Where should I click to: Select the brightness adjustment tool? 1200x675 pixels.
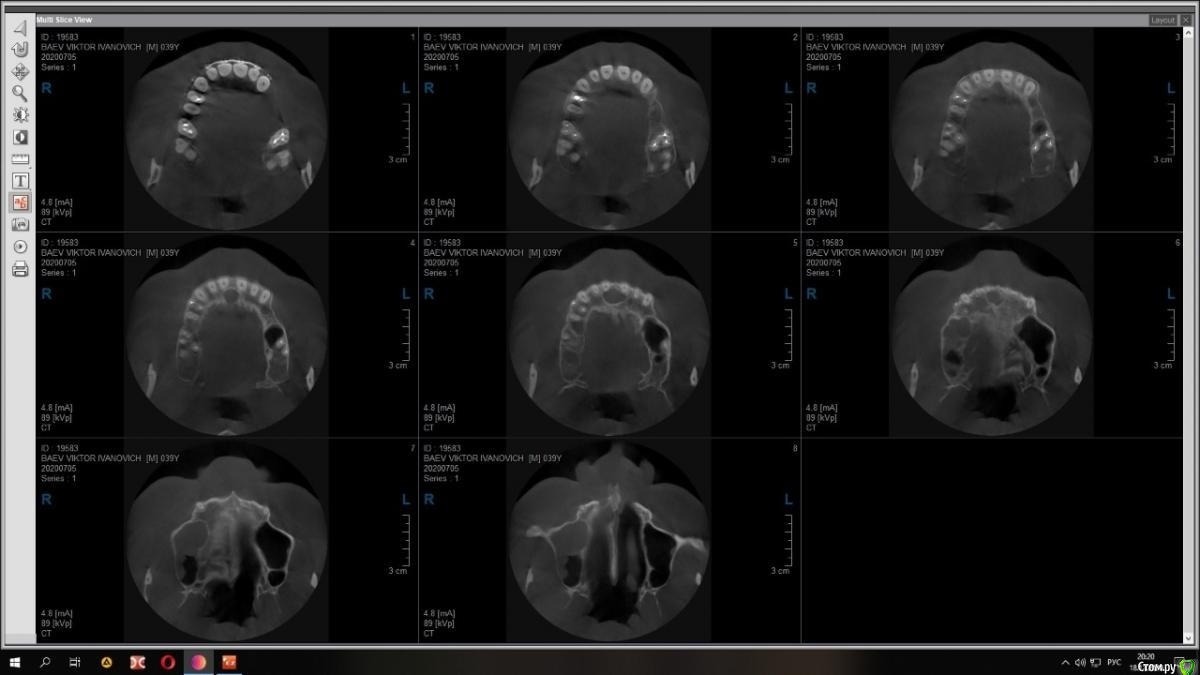click(20, 115)
